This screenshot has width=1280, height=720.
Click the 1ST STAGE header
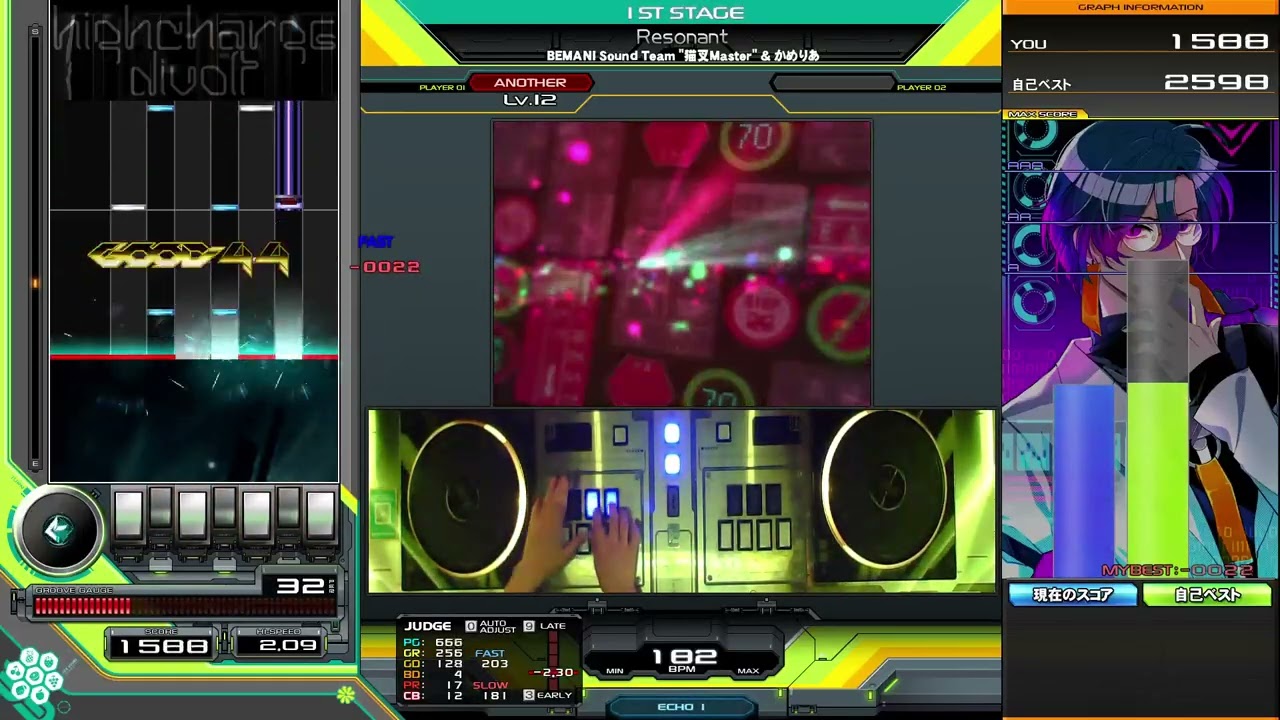[685, 13]
